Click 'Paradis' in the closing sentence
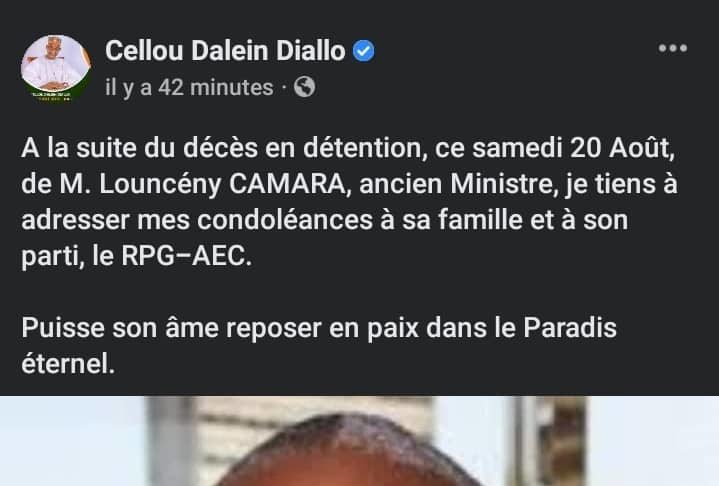719x486 pixels. pyautogui.click(x=570, y=328)
